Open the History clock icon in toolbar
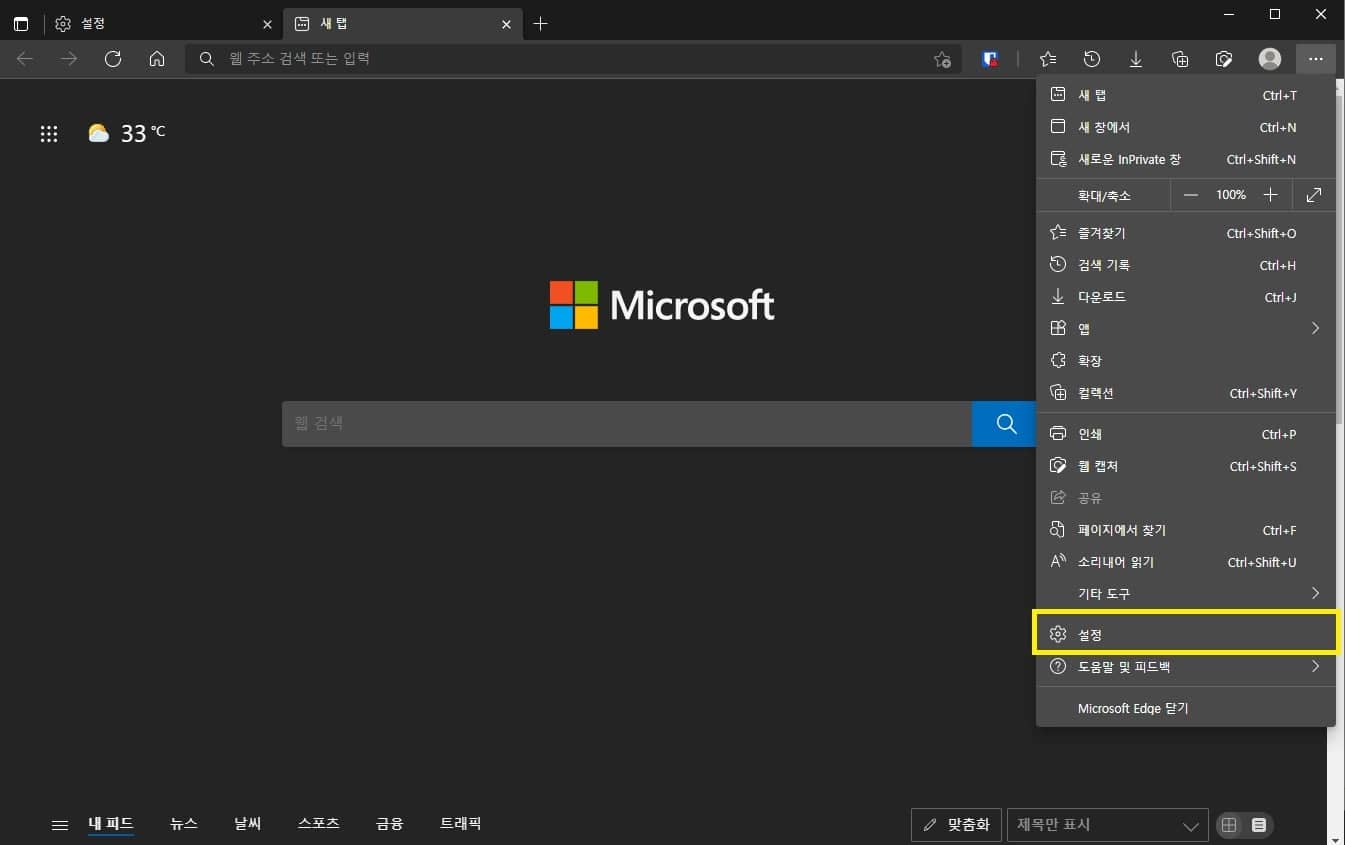Screen dimensions: 1345x845 tap(1092, 59)
